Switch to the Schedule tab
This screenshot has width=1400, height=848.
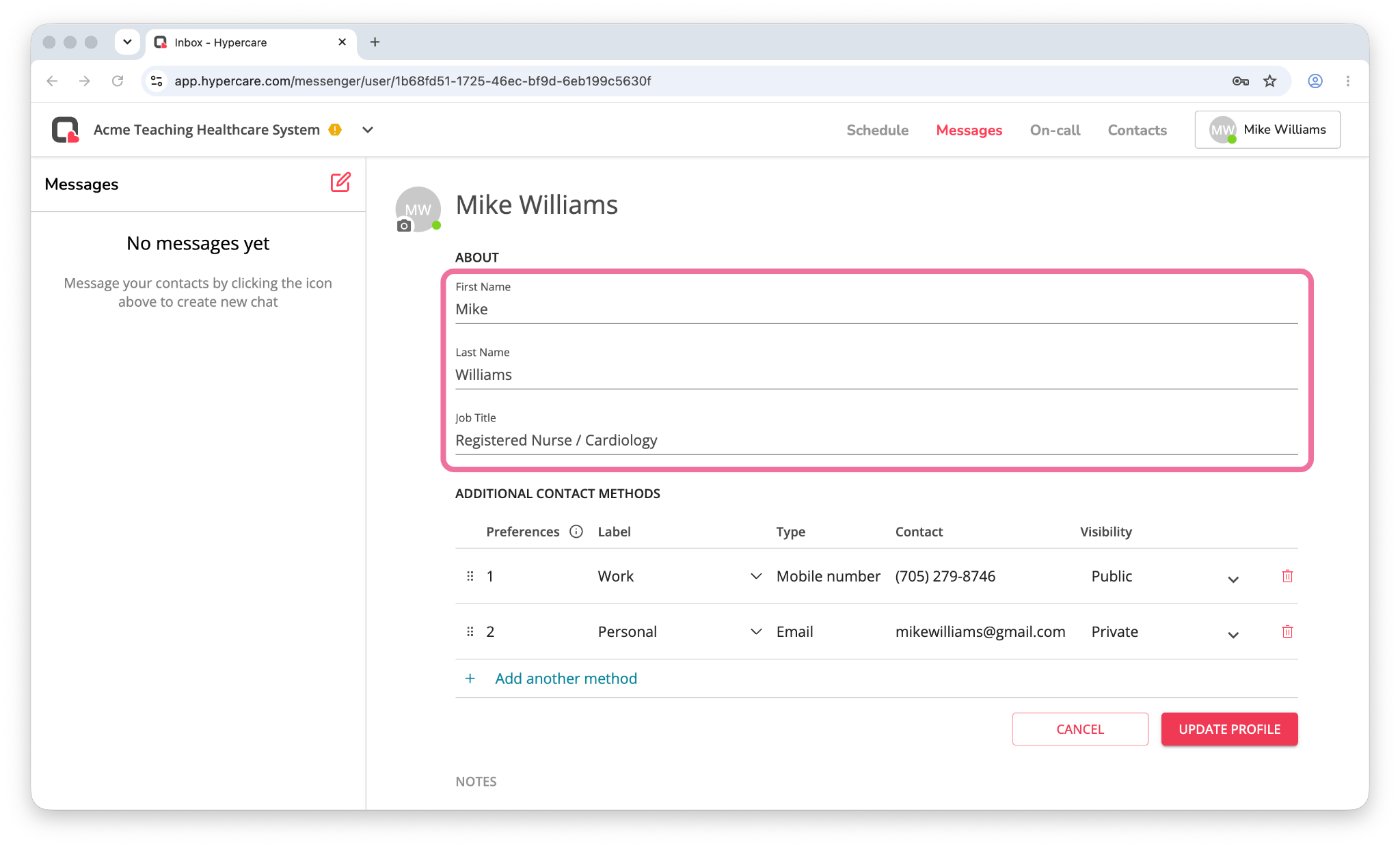(x=877, y=130)
